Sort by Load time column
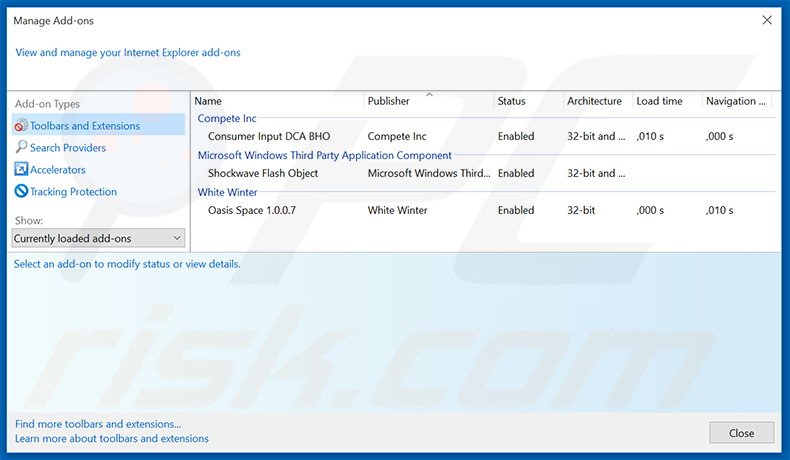790x460 pixels. 659,101
